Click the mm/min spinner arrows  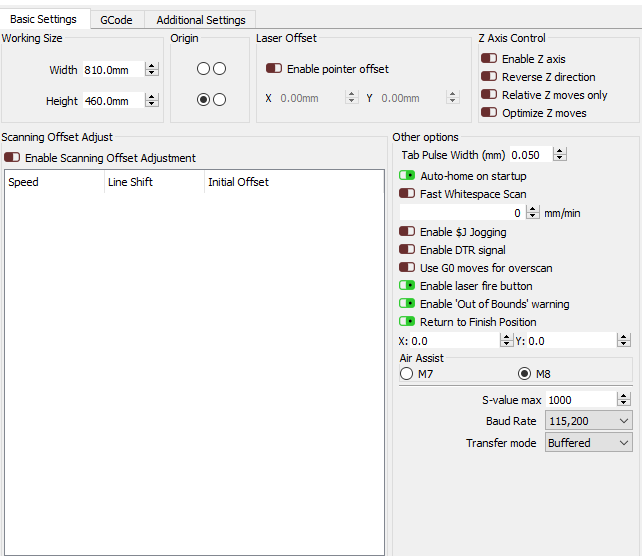[532, 212]
